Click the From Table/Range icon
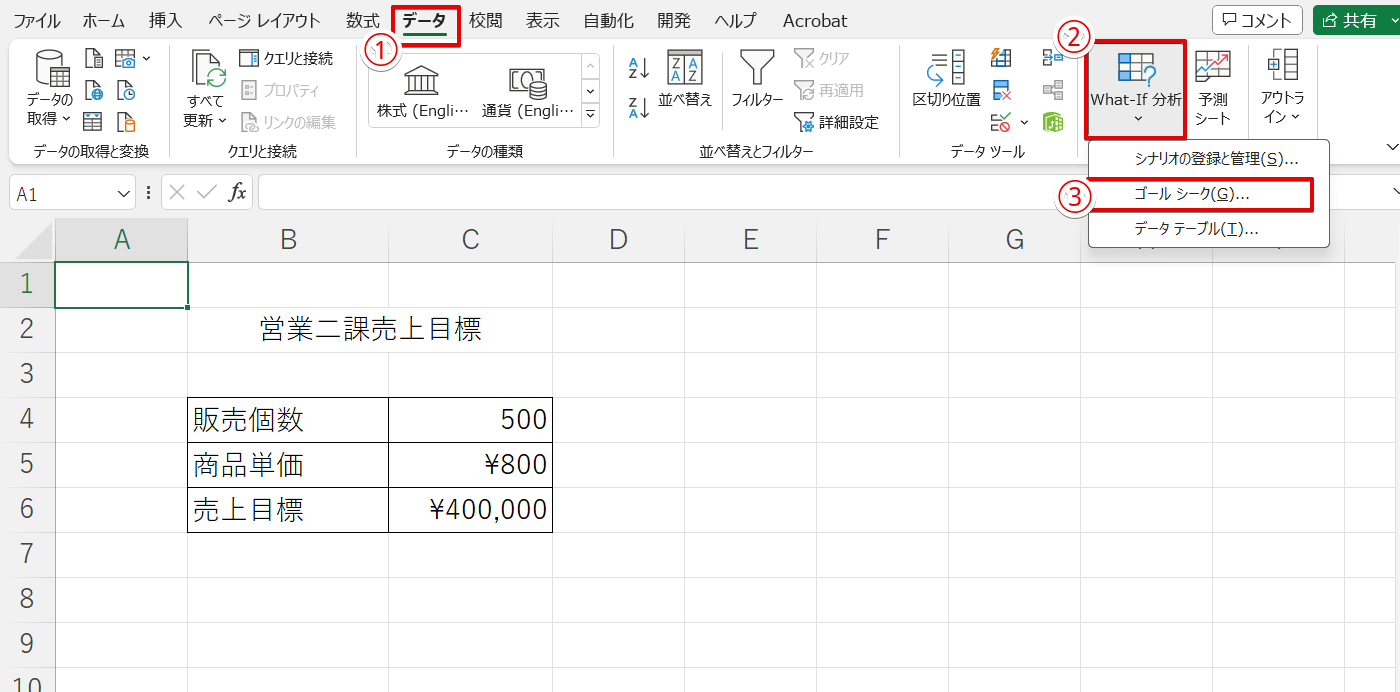The image size is (1400, 692). click(94, 122)
